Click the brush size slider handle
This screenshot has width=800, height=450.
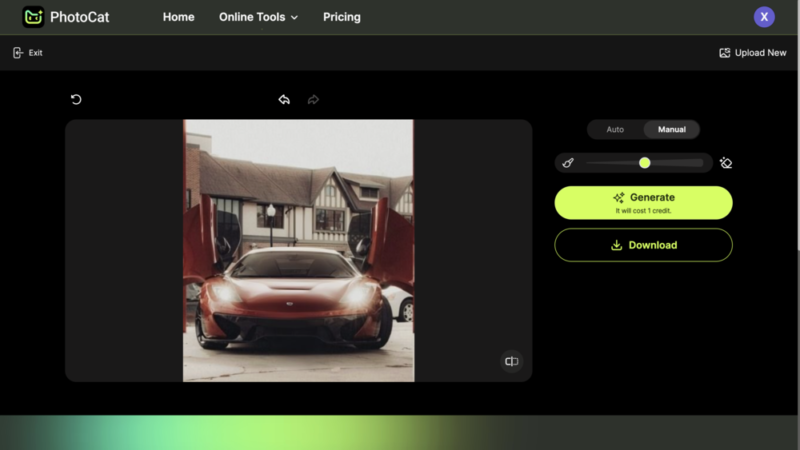(645, 163)
